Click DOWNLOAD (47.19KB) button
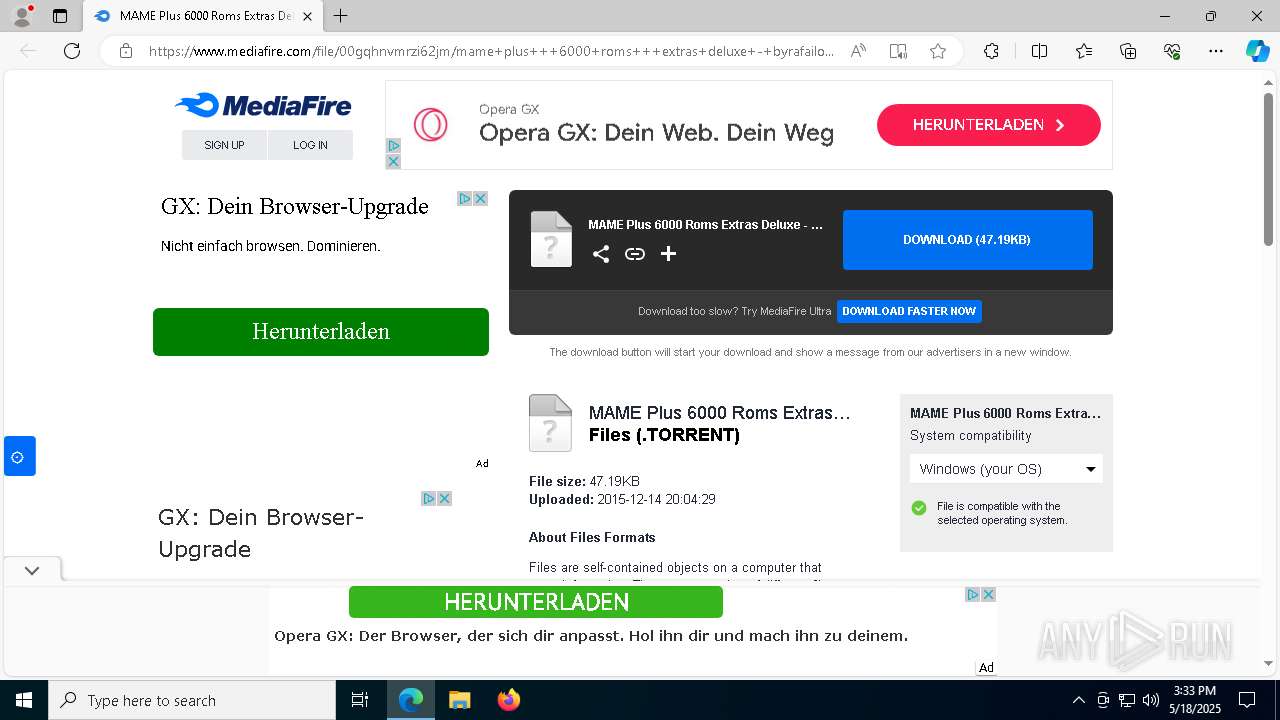The height and width of the screenshot is (720, 1280). (x=967, y=240)
